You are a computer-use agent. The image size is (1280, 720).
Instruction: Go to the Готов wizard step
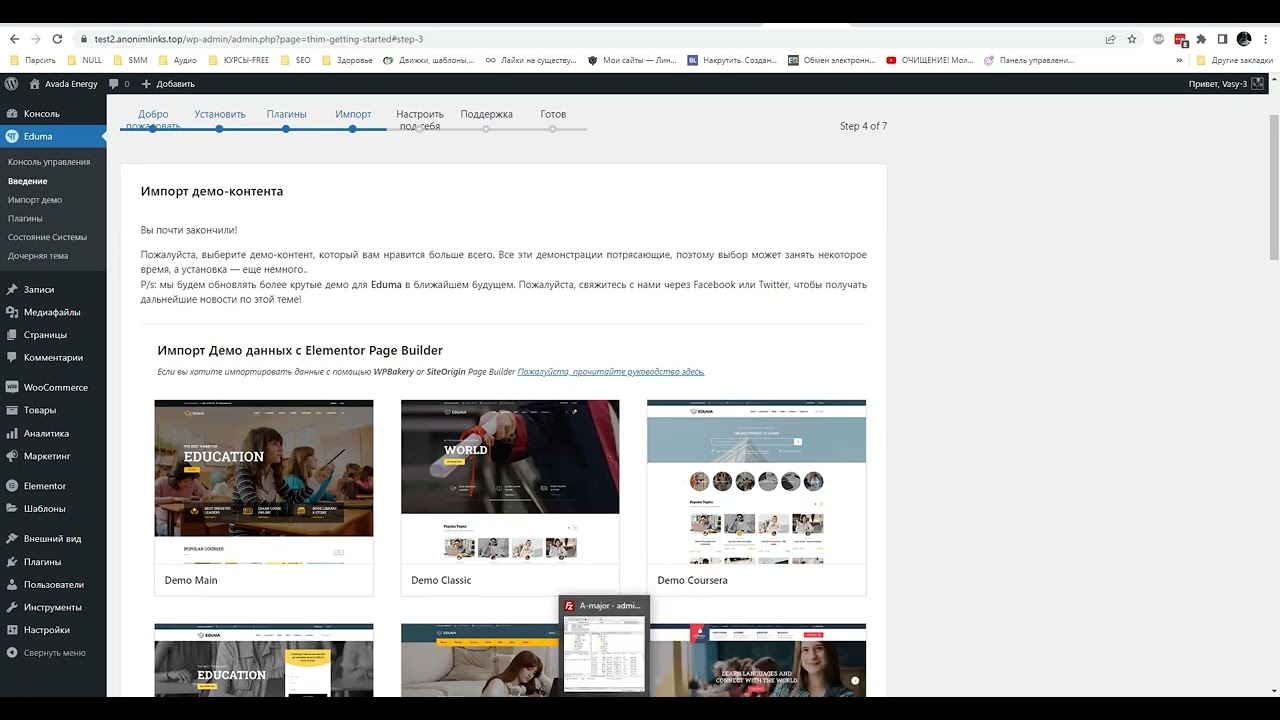pos(553,114)
